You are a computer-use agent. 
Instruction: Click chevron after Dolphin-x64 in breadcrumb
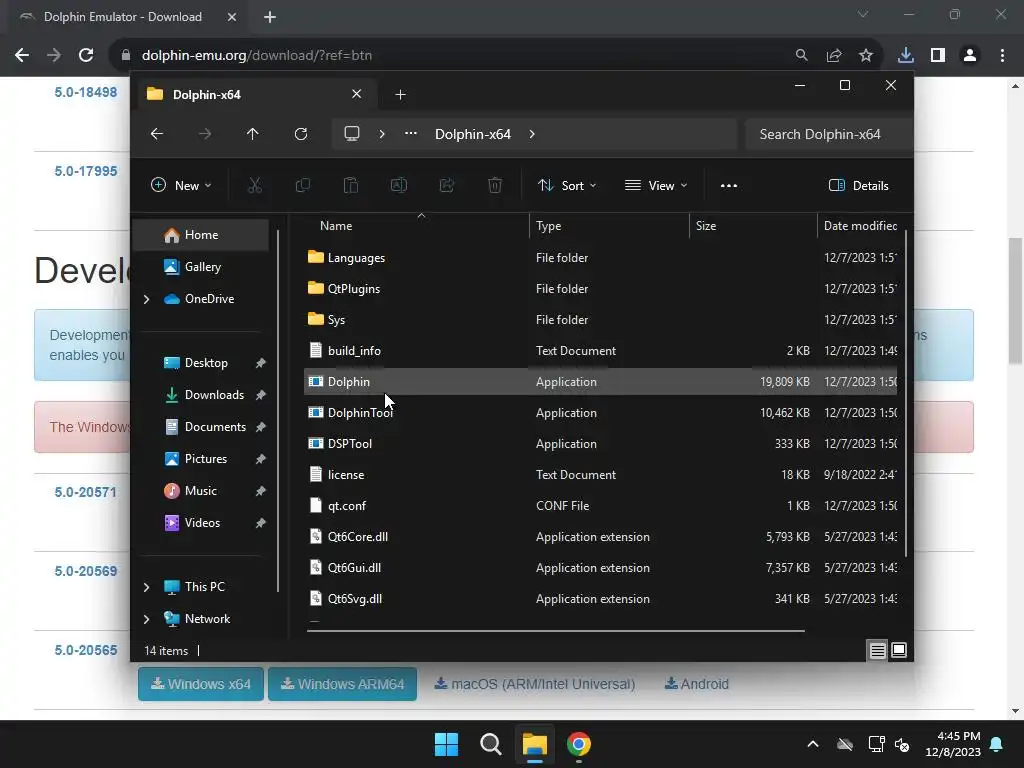pyautogui.click(x=532, y=134)
